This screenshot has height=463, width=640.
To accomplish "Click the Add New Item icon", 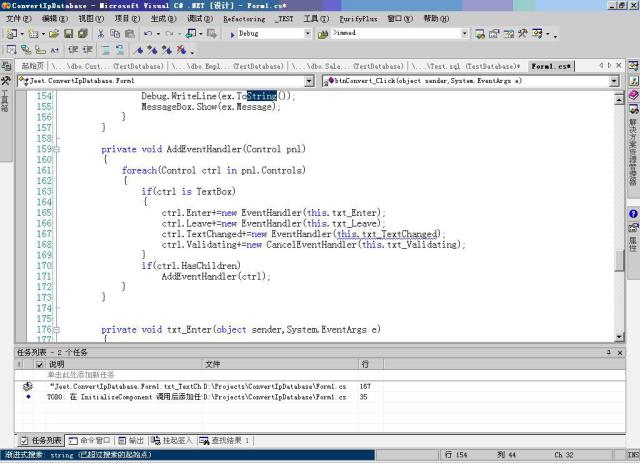I will coord(33,34).
